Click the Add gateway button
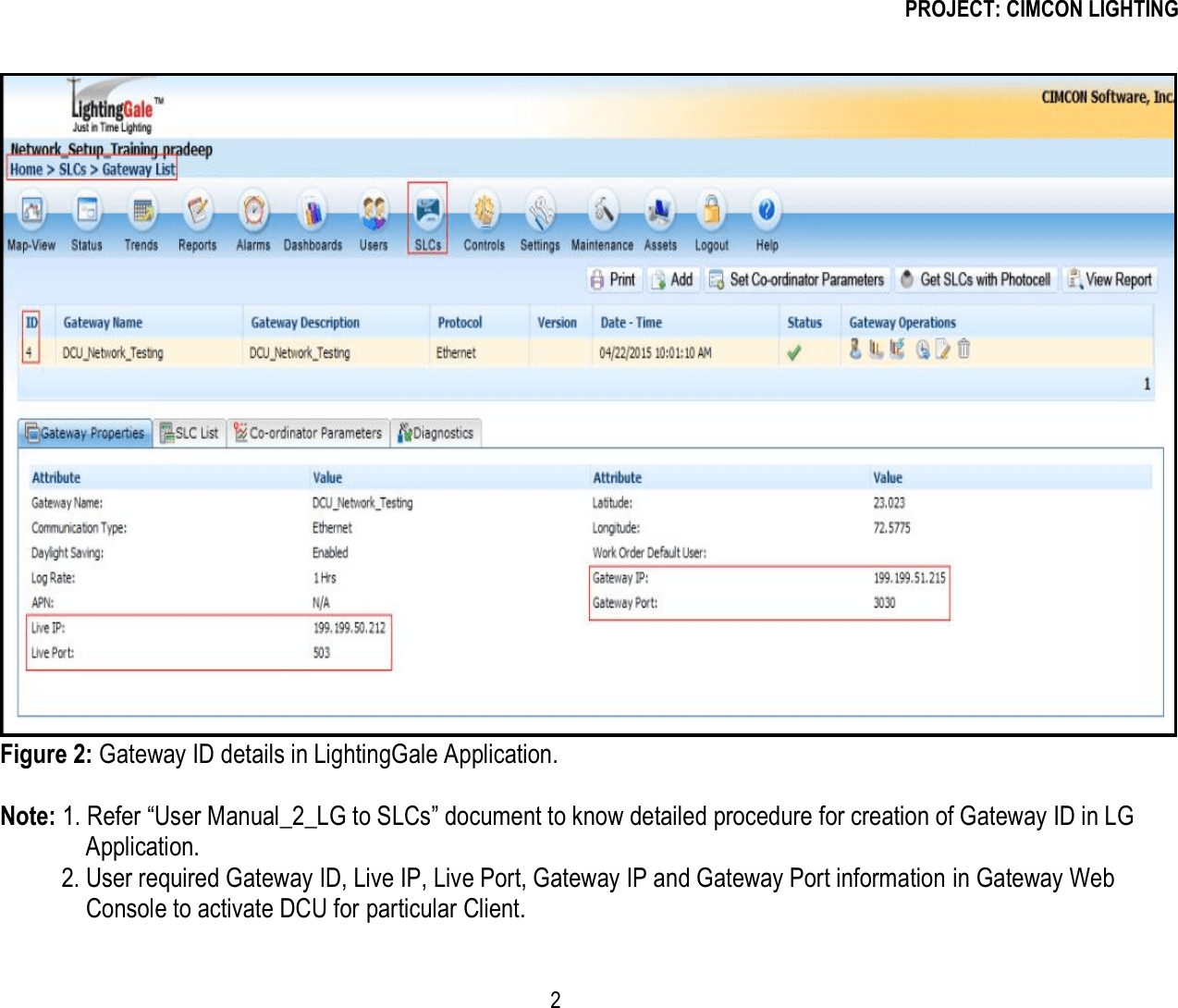The image size is (1178, 1008). [x=672, y=279]
